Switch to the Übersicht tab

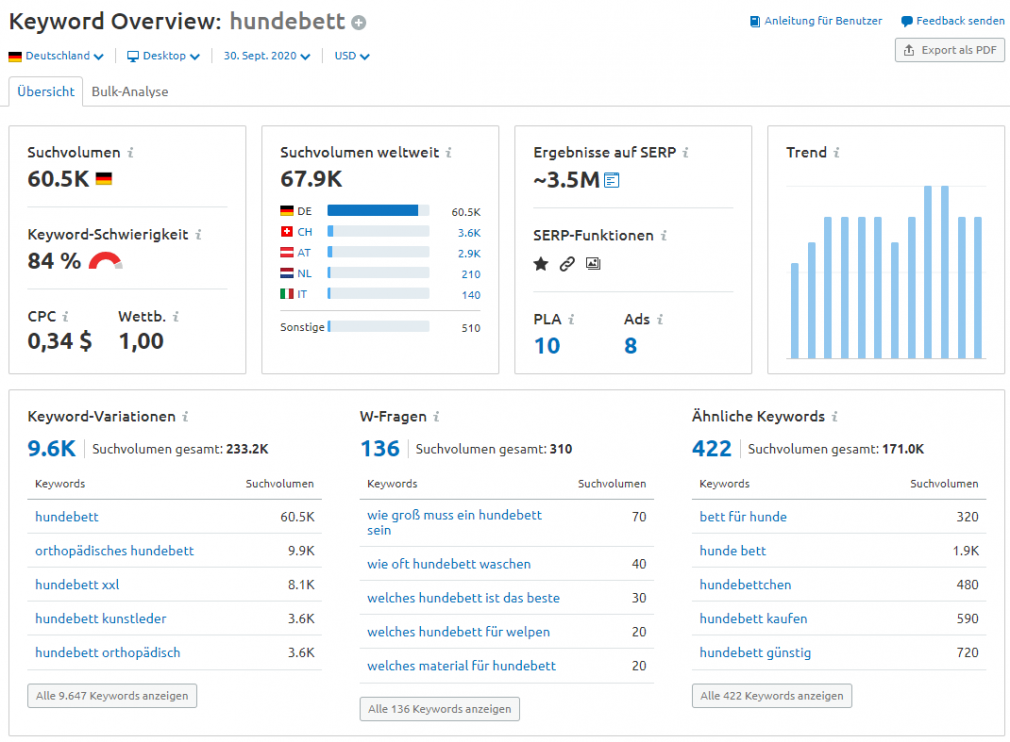pos(46,91)
